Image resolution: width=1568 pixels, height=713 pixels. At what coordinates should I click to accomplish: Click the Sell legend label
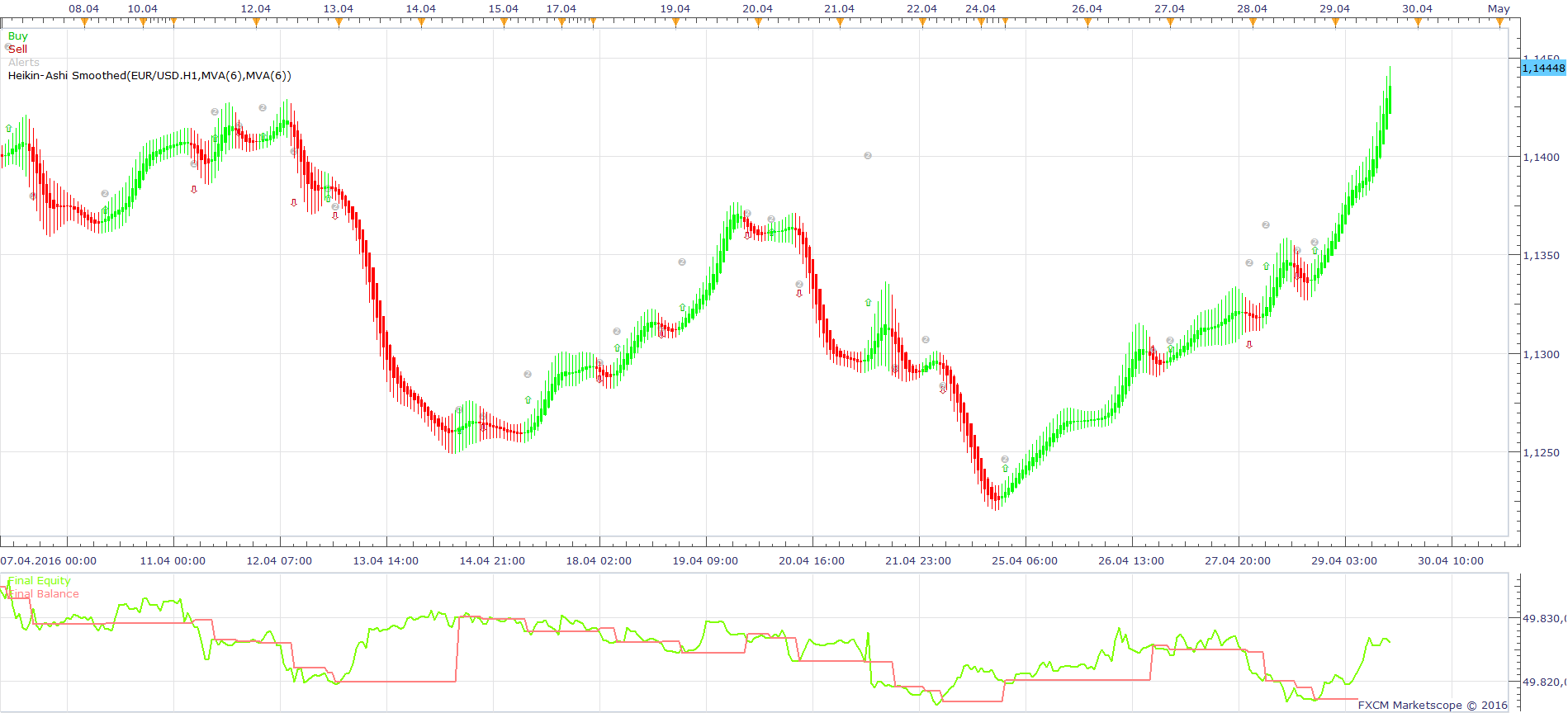click(x=17, y=50)
